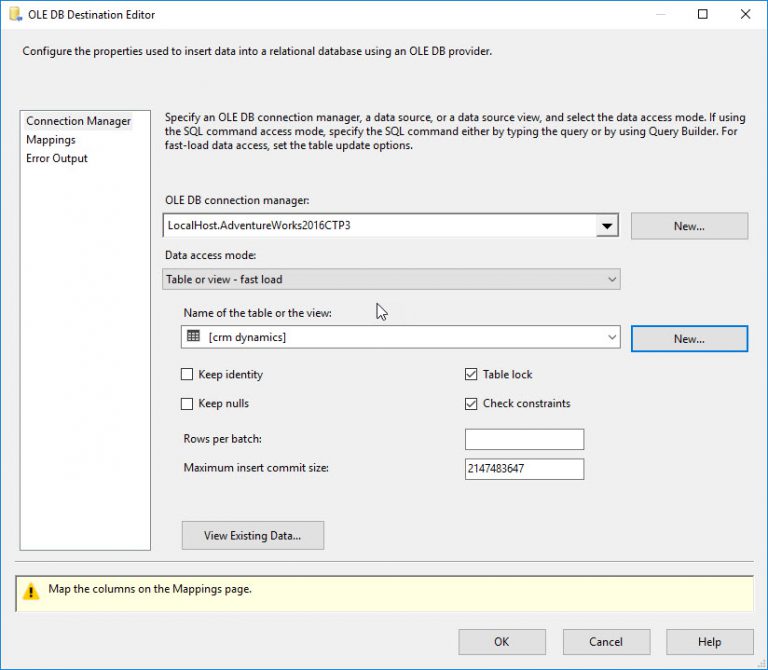Click New next to connection manager
Image resolution: width=768 pixels, height=670 pixels.
[x=689, y=226]
